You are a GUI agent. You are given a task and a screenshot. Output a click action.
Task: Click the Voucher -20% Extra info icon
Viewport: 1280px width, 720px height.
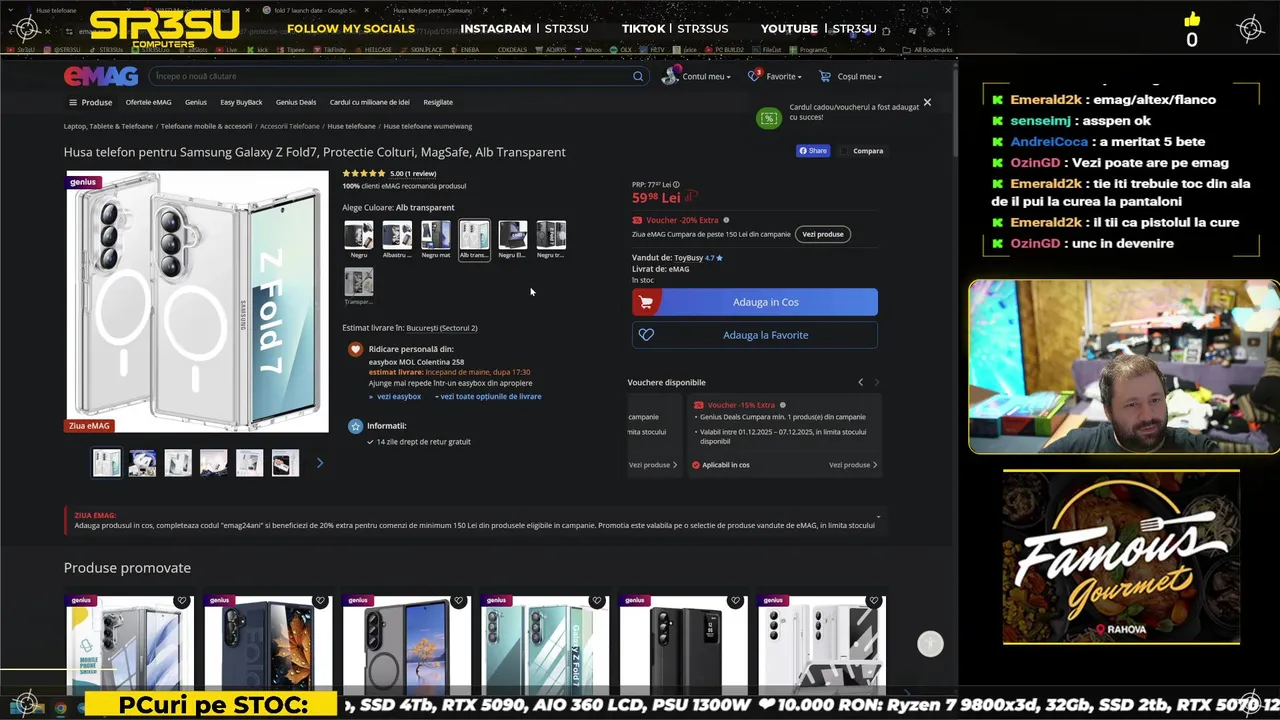pos(726,220)
